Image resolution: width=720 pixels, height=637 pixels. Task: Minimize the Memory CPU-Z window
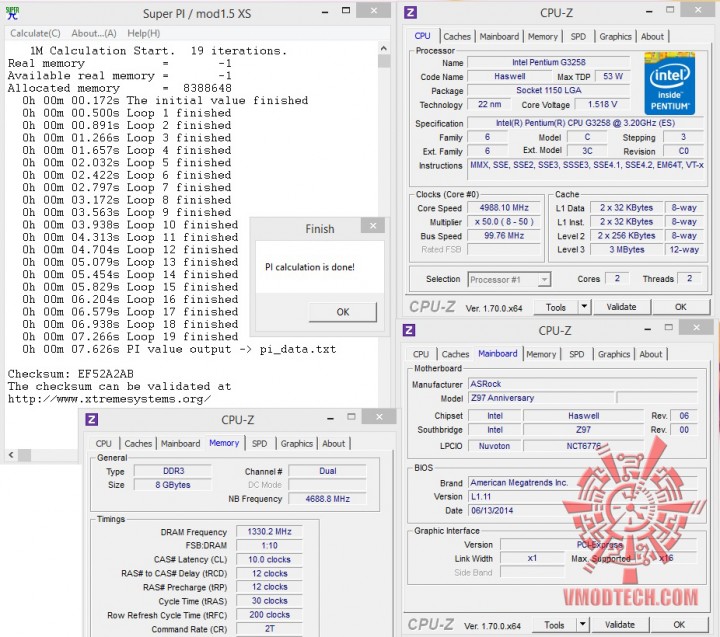[330, 418]
